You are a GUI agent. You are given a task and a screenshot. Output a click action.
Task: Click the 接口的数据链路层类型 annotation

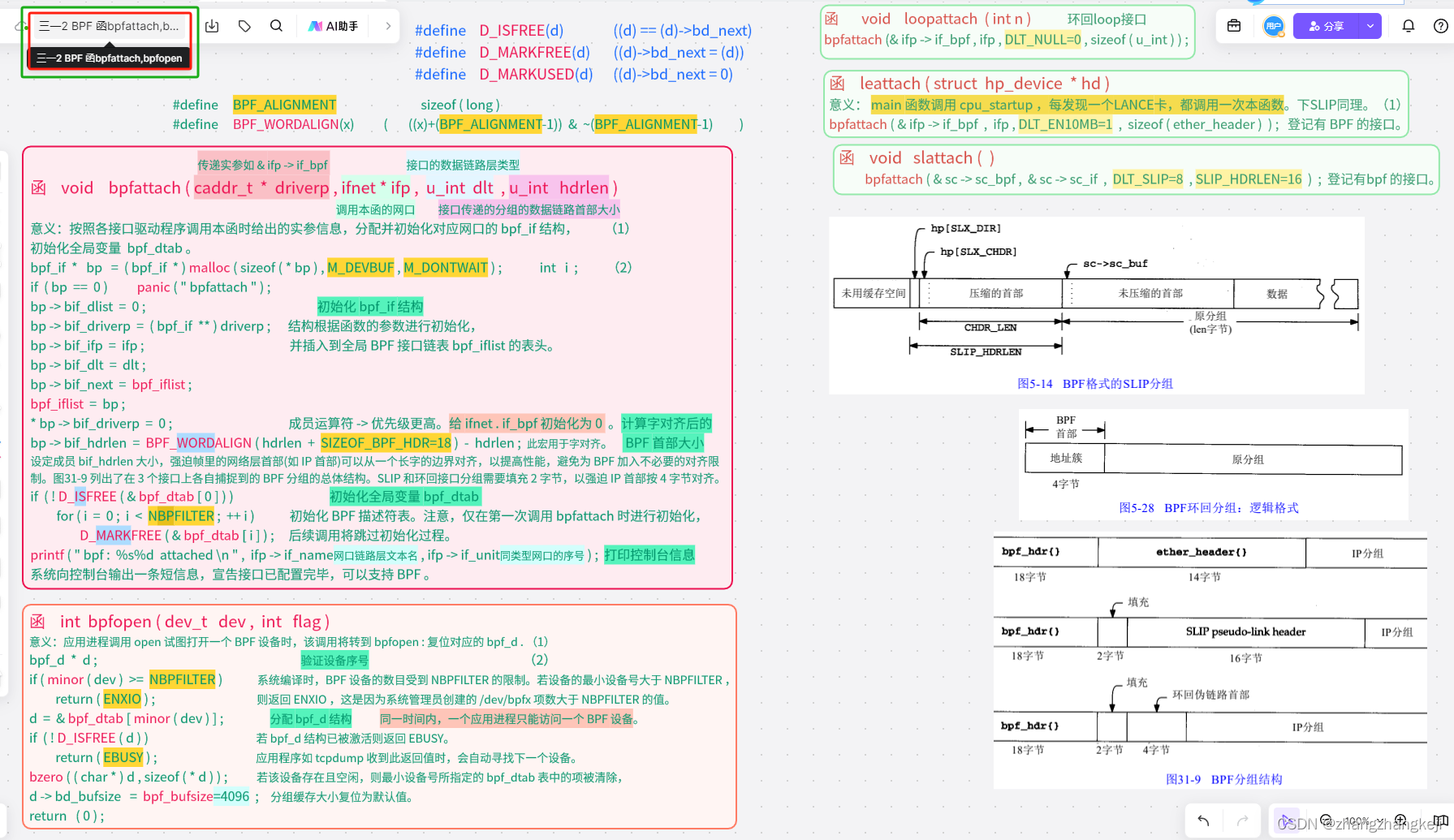point(463,165)
